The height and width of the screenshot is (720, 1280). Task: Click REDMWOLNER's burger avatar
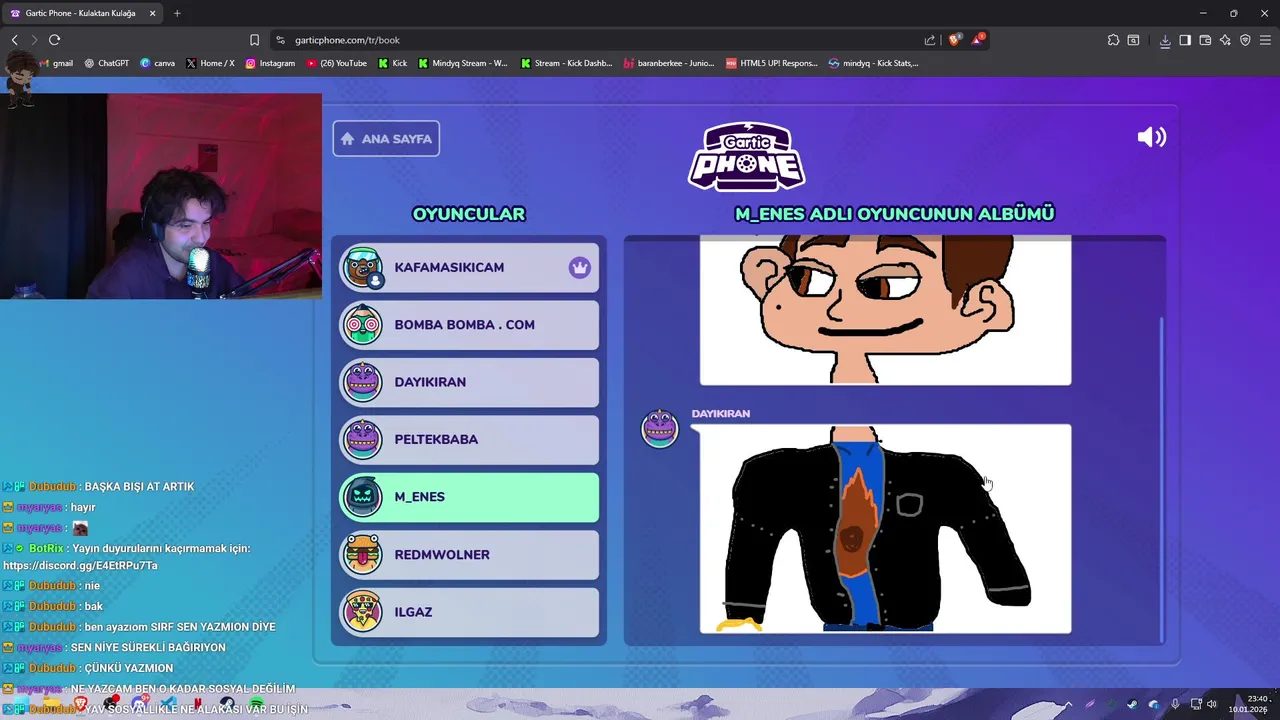[362, 554]
